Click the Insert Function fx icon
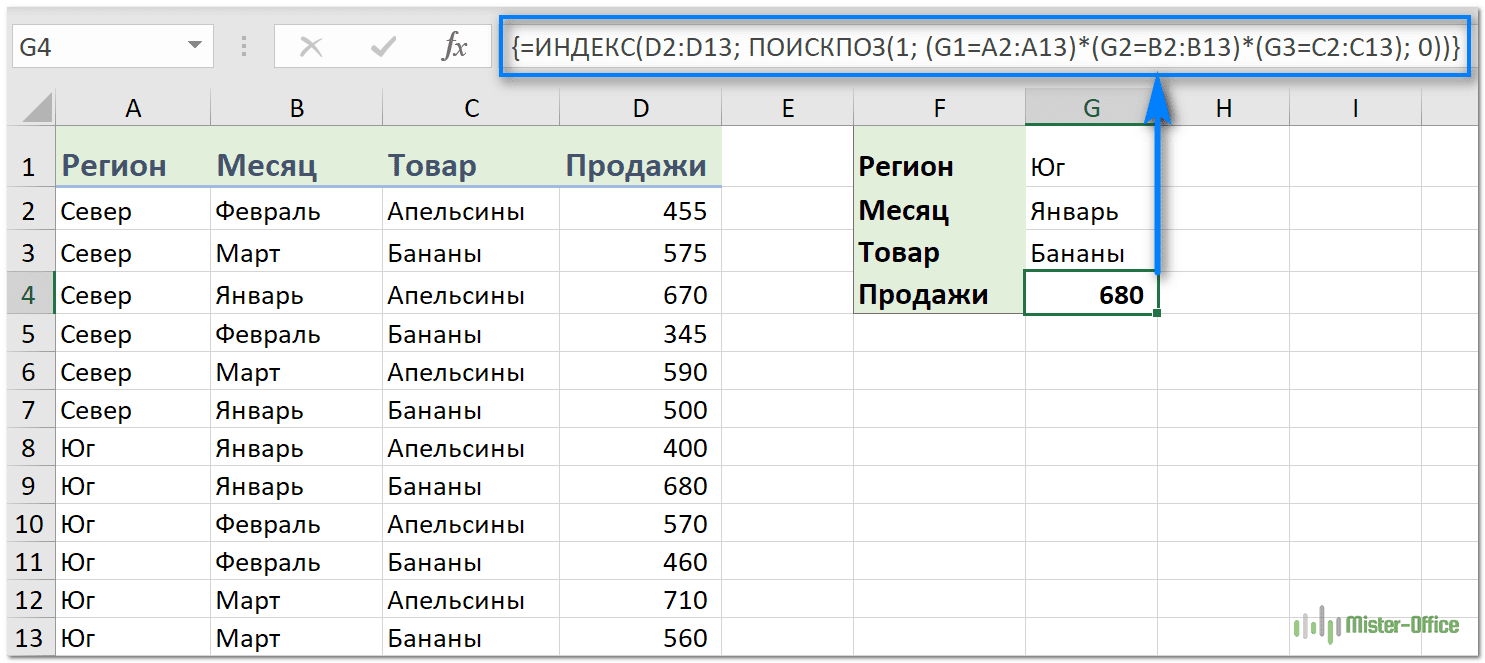Image resolution: width=1485 pixels, height=663 pixels. coord(454,47)
